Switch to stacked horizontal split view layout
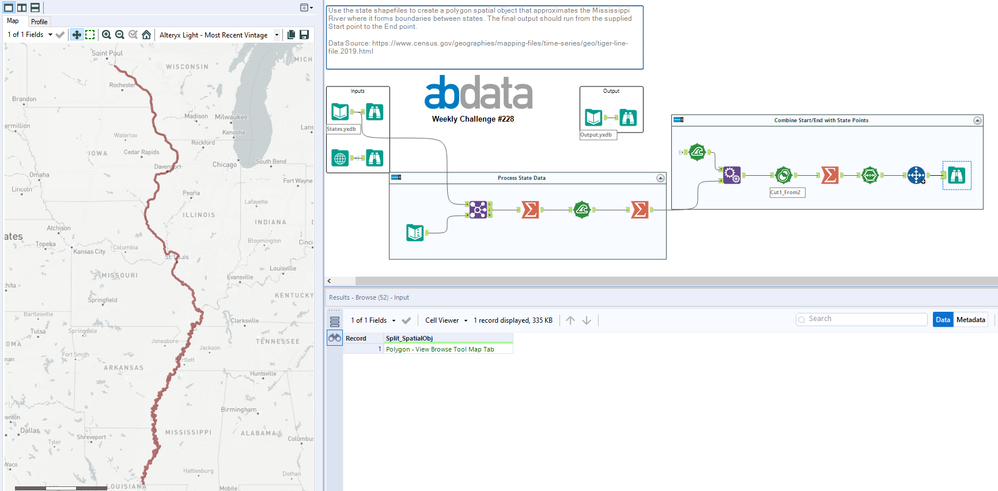This screenshot has width=998, height=491. point(35,7)
